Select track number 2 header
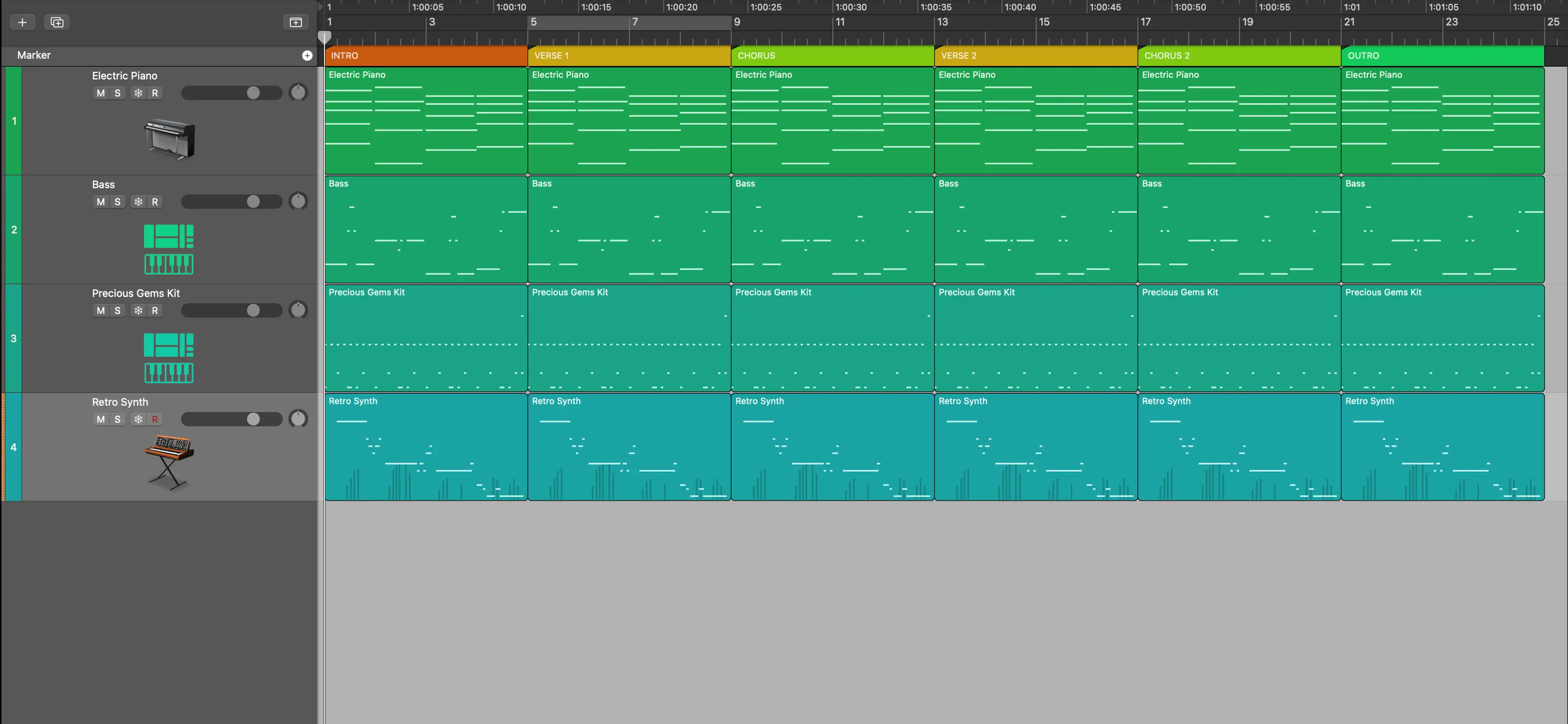This screenshot has height=724, width=1568. [x=13, y=230]
